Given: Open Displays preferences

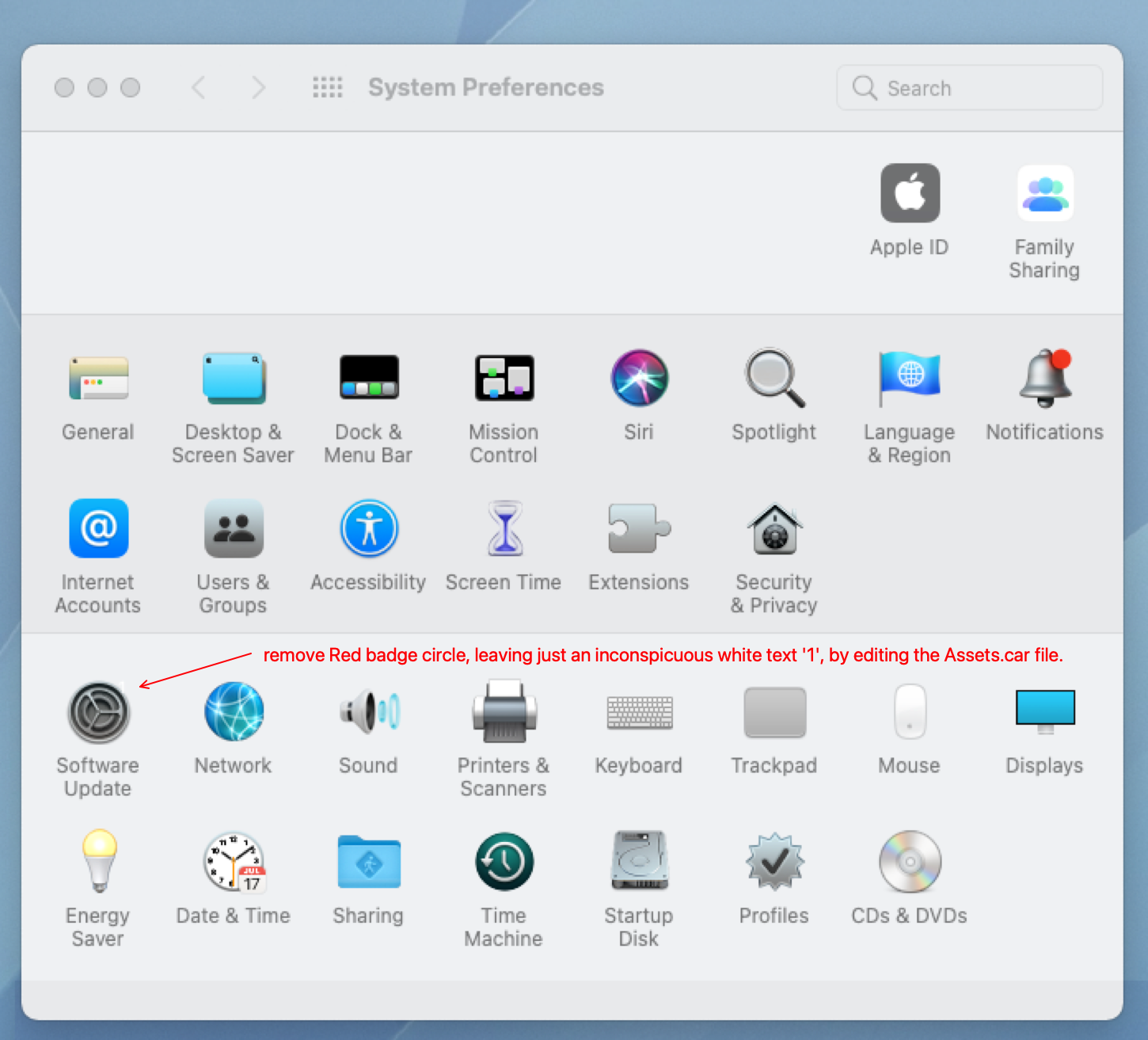Looking at the screenshot, I should click(1045, 711).
